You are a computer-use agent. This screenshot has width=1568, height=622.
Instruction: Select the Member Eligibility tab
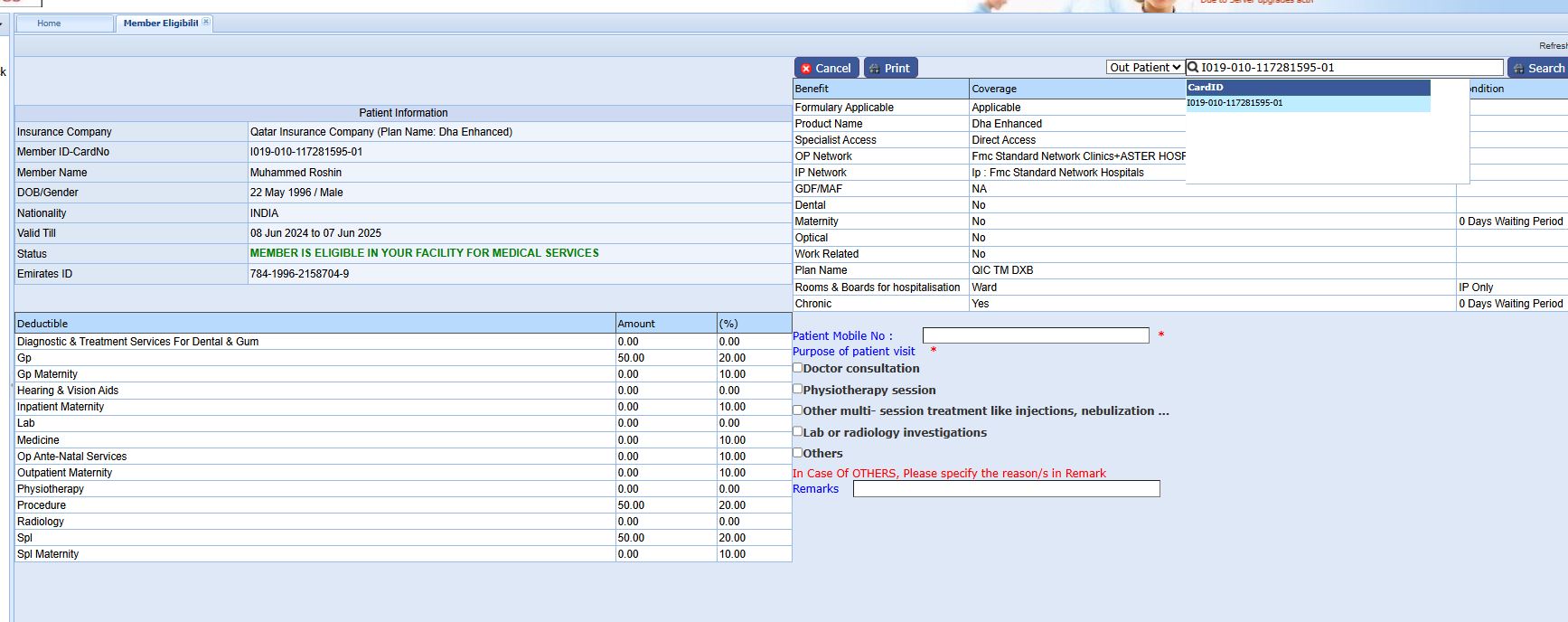click(160, 24)
